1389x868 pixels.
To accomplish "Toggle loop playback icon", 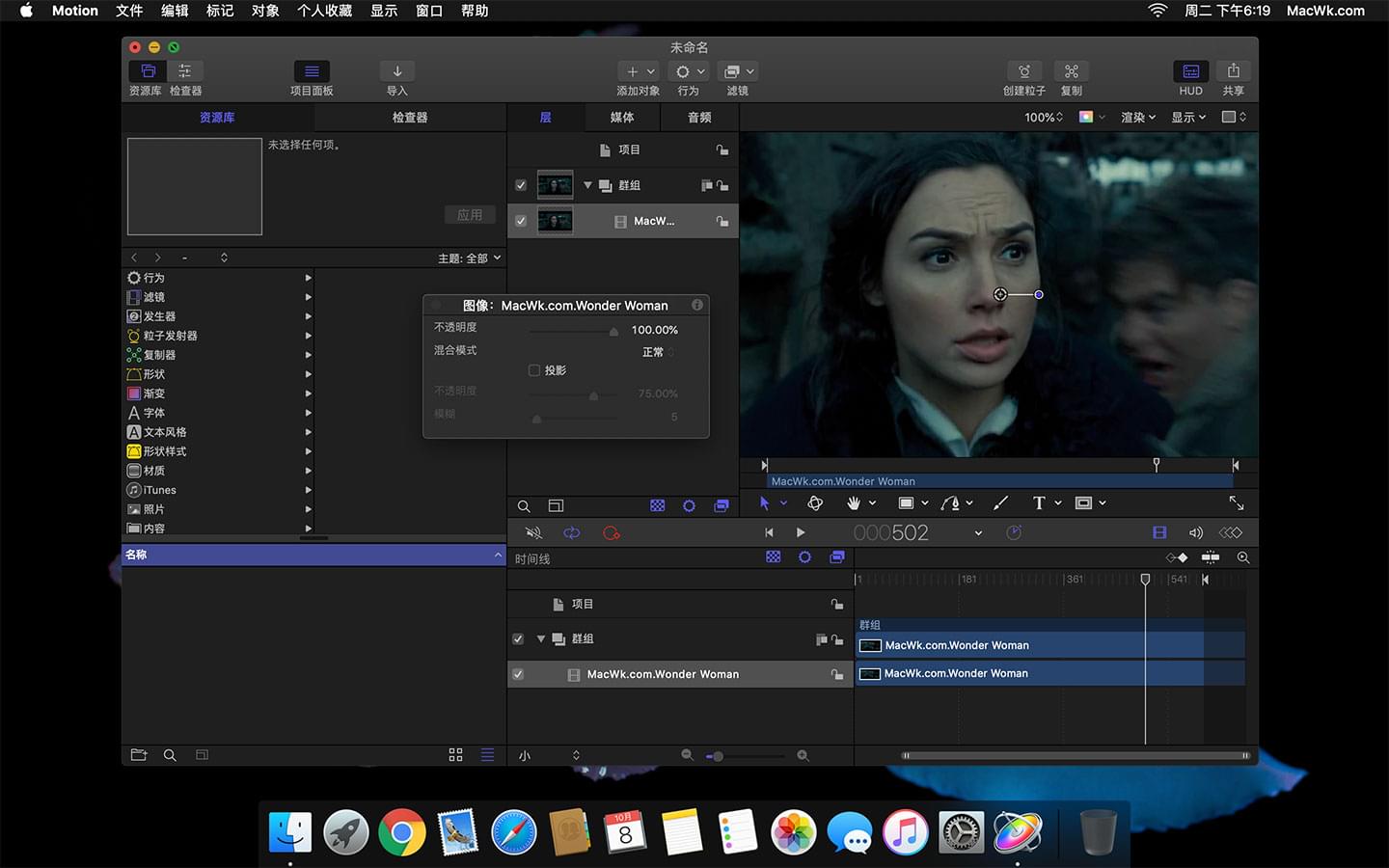I will (x=572, y=532).
